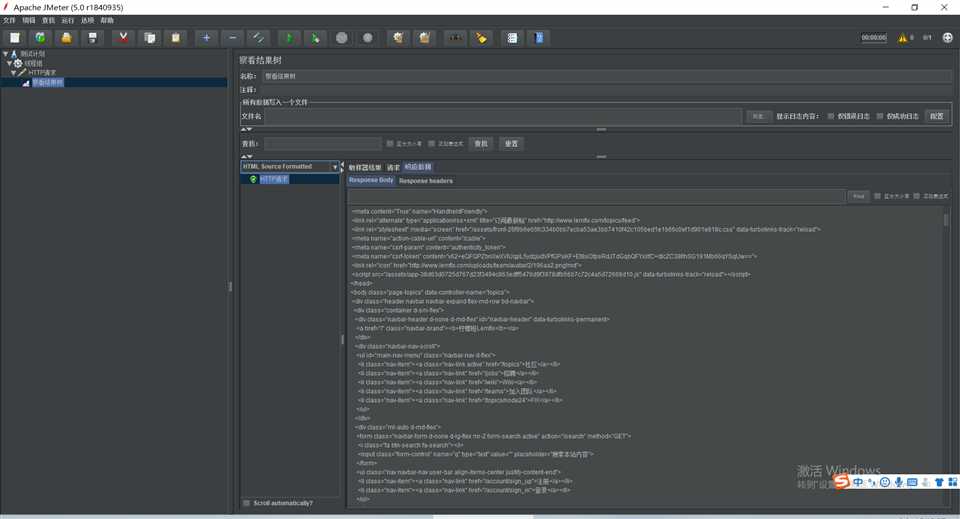Click the 配置 configure button
This screenshot has width=960, height=519.
[937, 116]
